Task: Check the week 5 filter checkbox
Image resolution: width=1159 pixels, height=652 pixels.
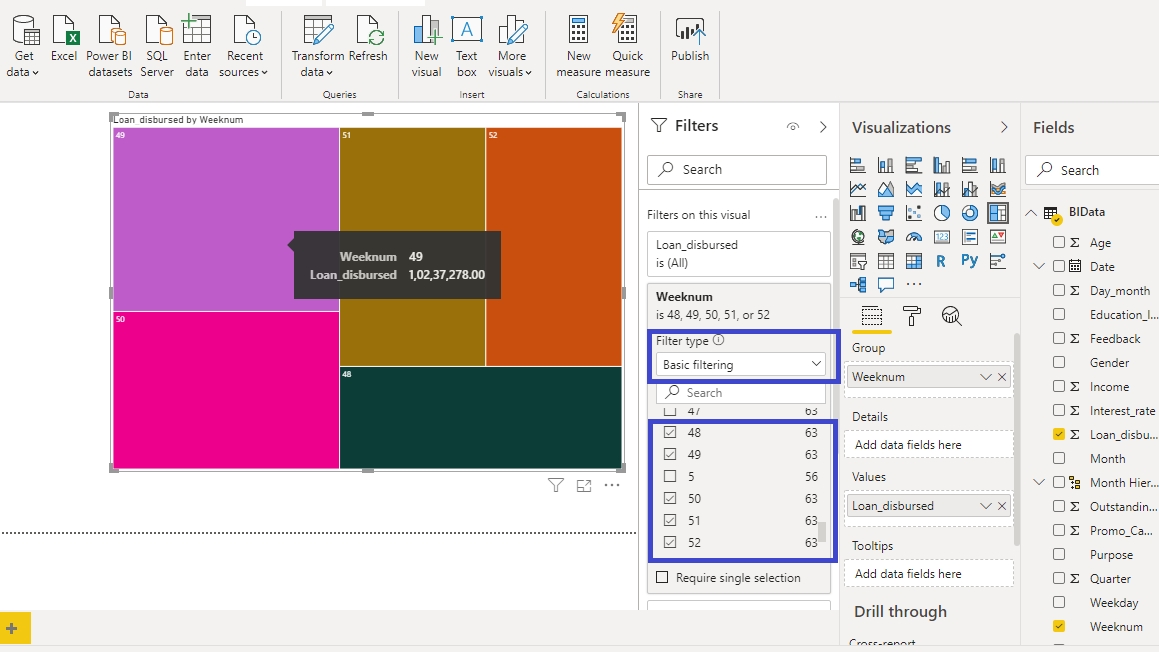Action: pos(670,477)
